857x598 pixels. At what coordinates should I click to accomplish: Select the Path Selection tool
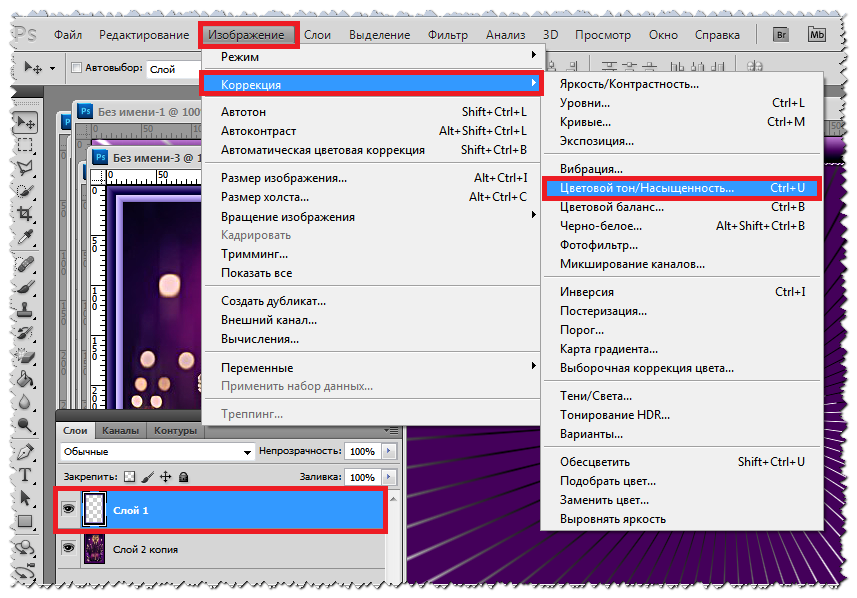(x=25, y=499)
